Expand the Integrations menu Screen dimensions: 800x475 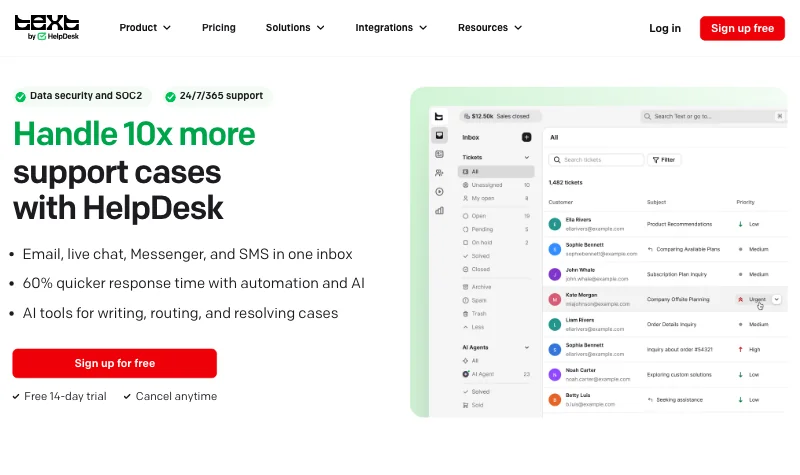[391, 28]
